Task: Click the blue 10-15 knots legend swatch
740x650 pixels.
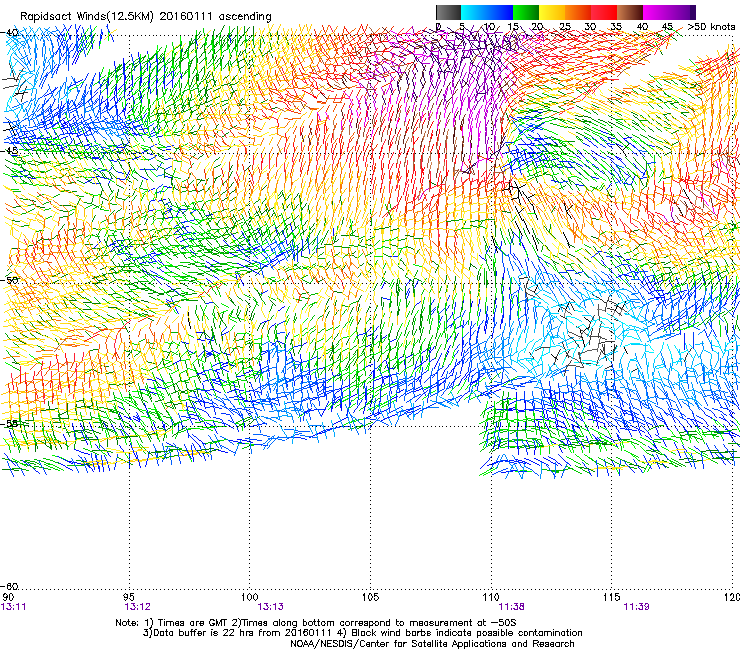Action: coord(500,12)
